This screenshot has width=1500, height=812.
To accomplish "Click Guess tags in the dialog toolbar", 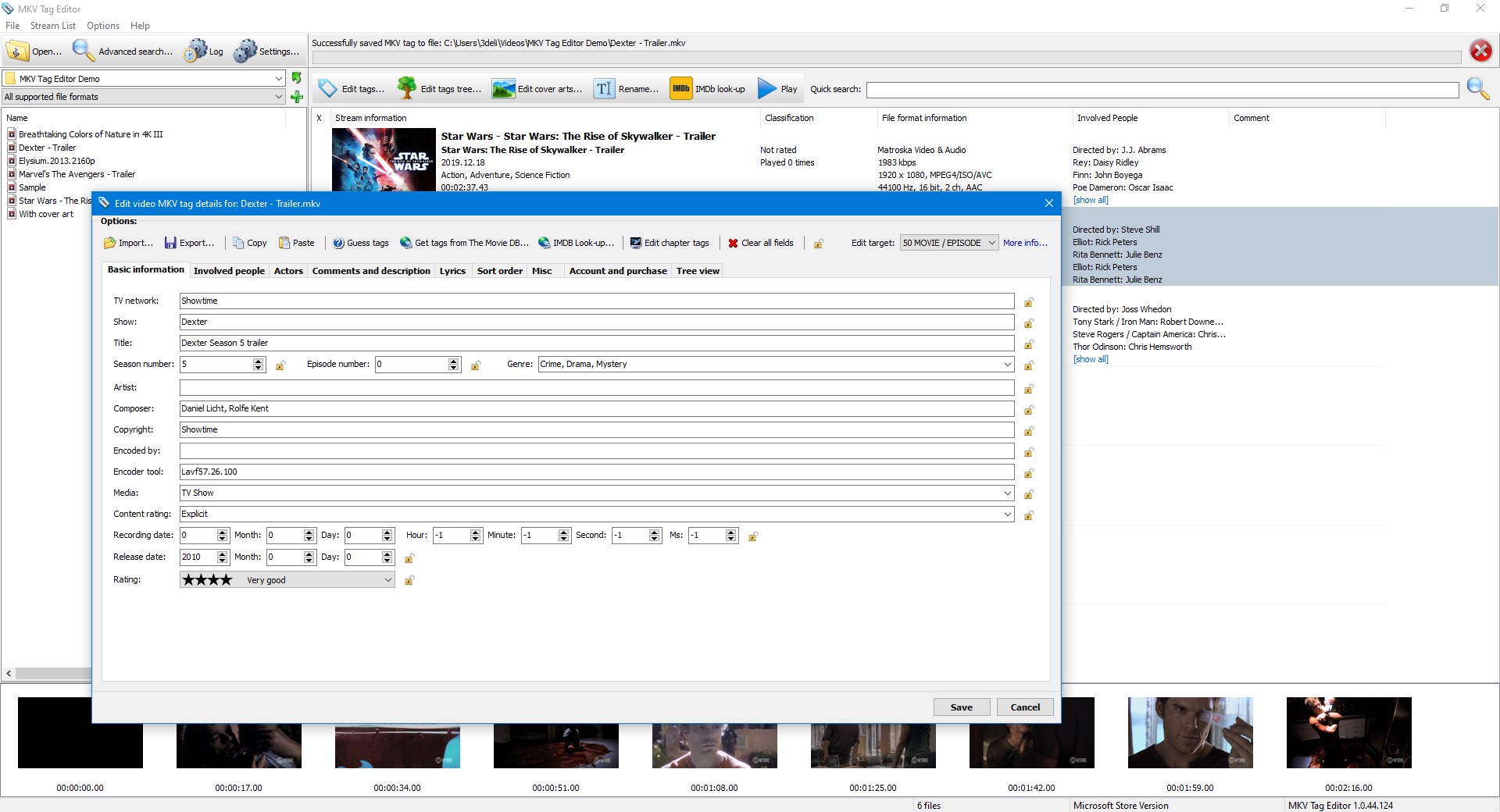I will tap(361, 243).
